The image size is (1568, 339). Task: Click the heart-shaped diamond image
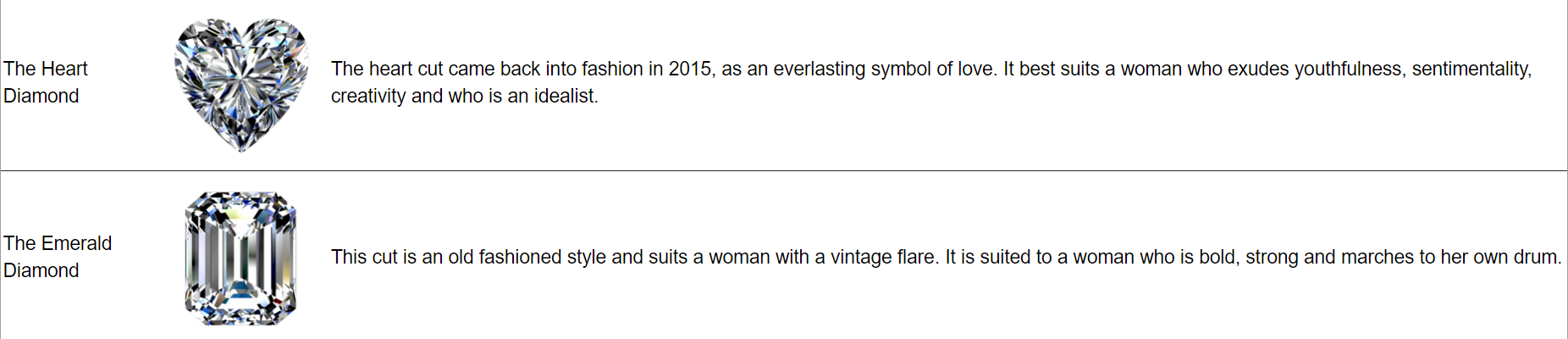pos(241,84)
